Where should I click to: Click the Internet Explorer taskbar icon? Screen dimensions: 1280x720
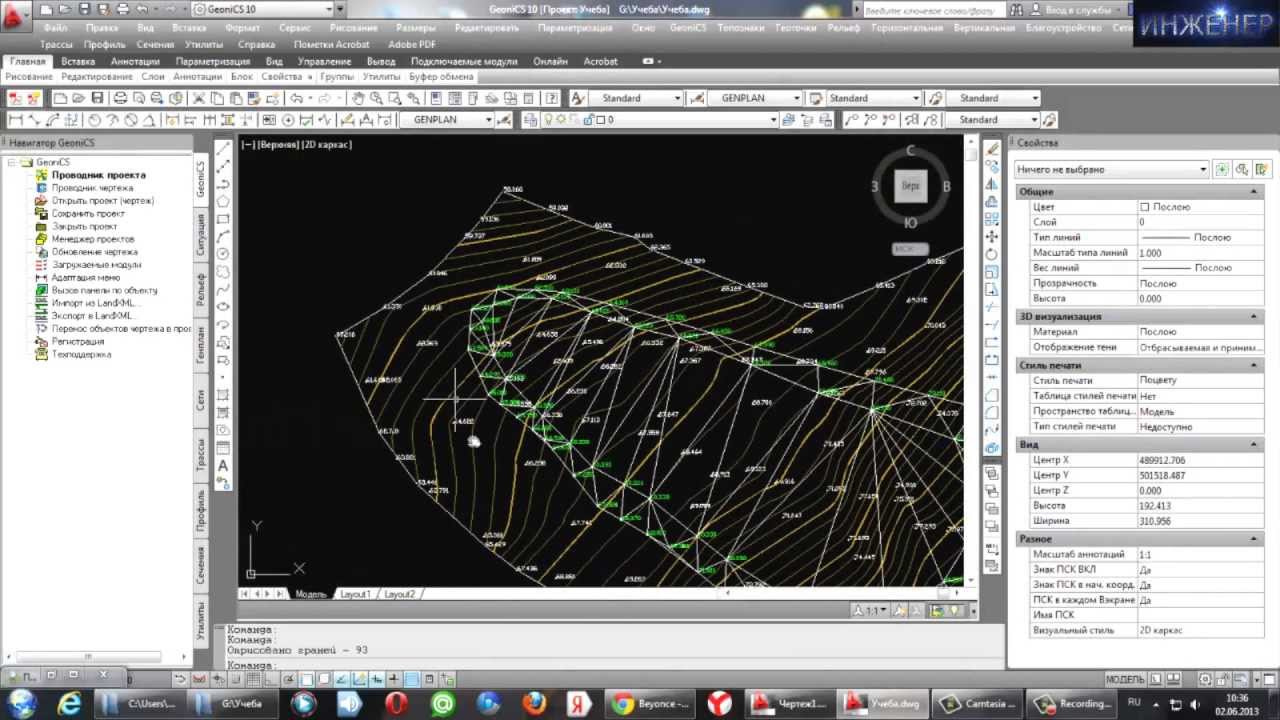click(69, 703)
